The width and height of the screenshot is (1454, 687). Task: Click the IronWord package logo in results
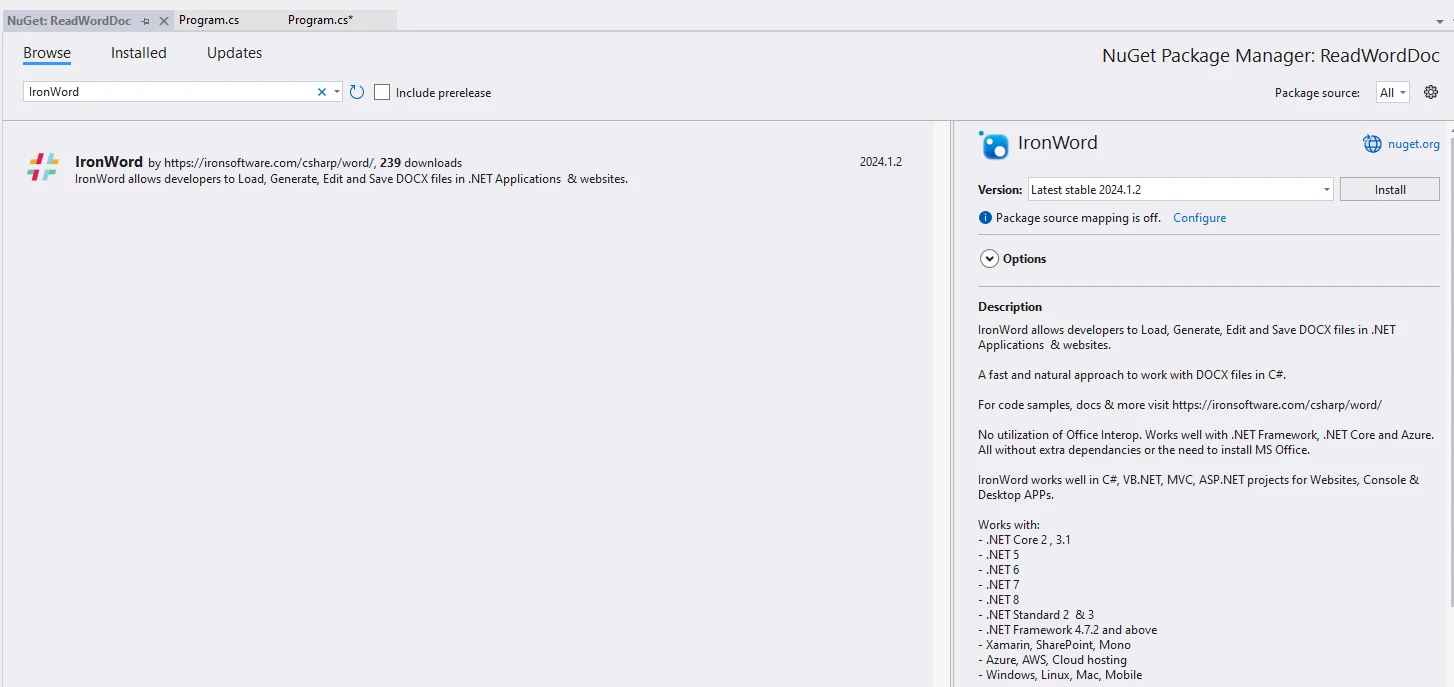click(x=43, y=167)
